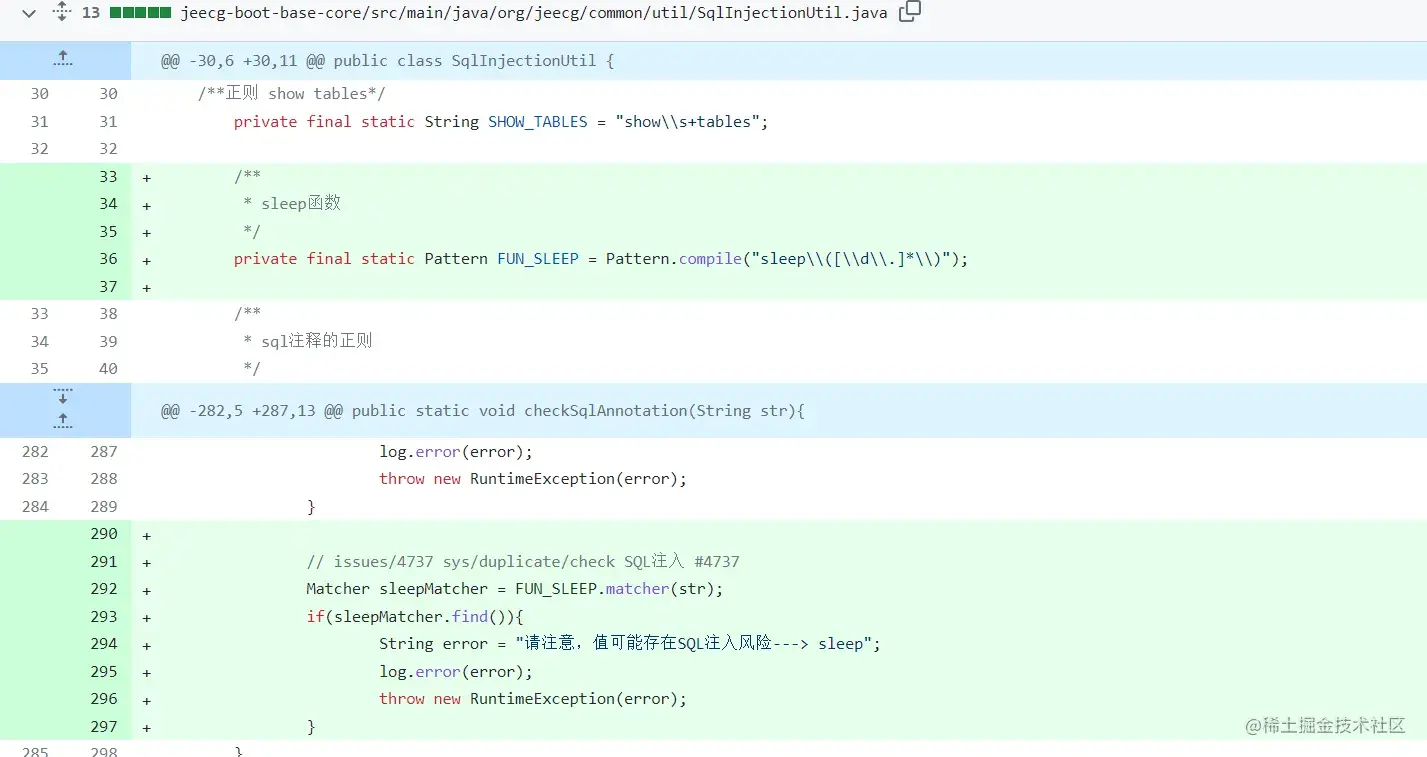Click the '// issues/4737 sys/duplicate/check' comment
This screenshot has height=757, width=1427.
pyautogui.click(x=523, y=562)
